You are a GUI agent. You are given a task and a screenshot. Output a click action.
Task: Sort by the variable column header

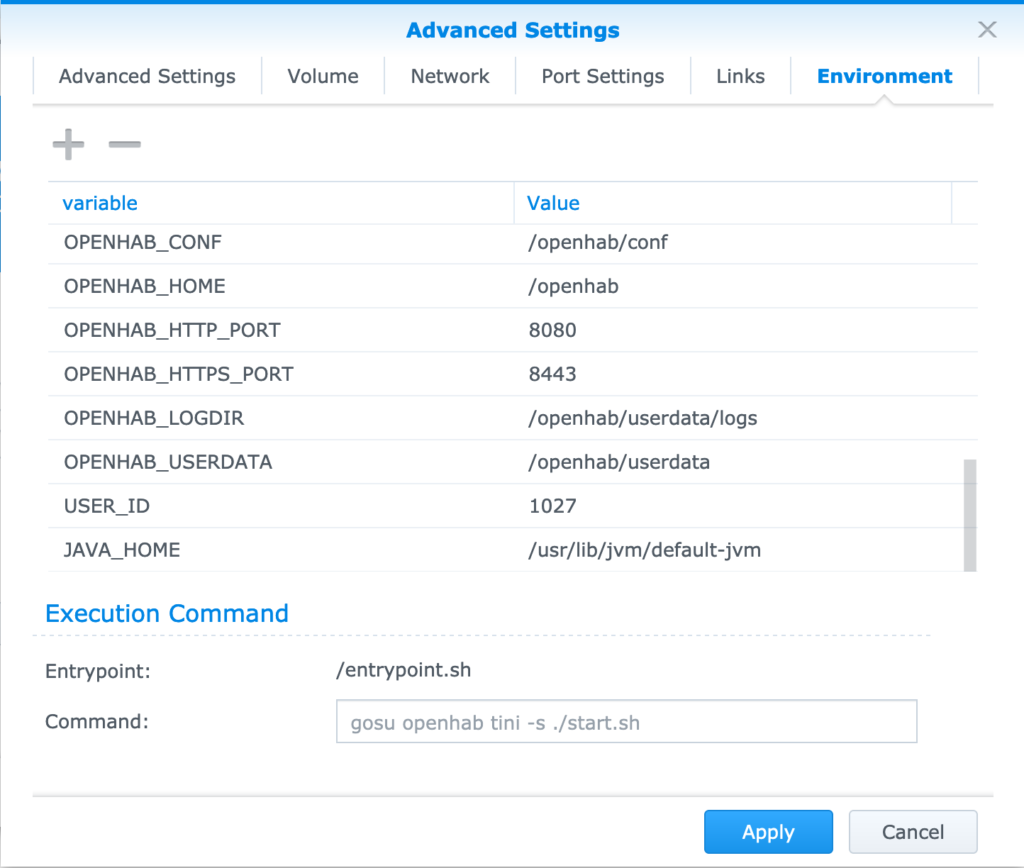click(281, 203)
